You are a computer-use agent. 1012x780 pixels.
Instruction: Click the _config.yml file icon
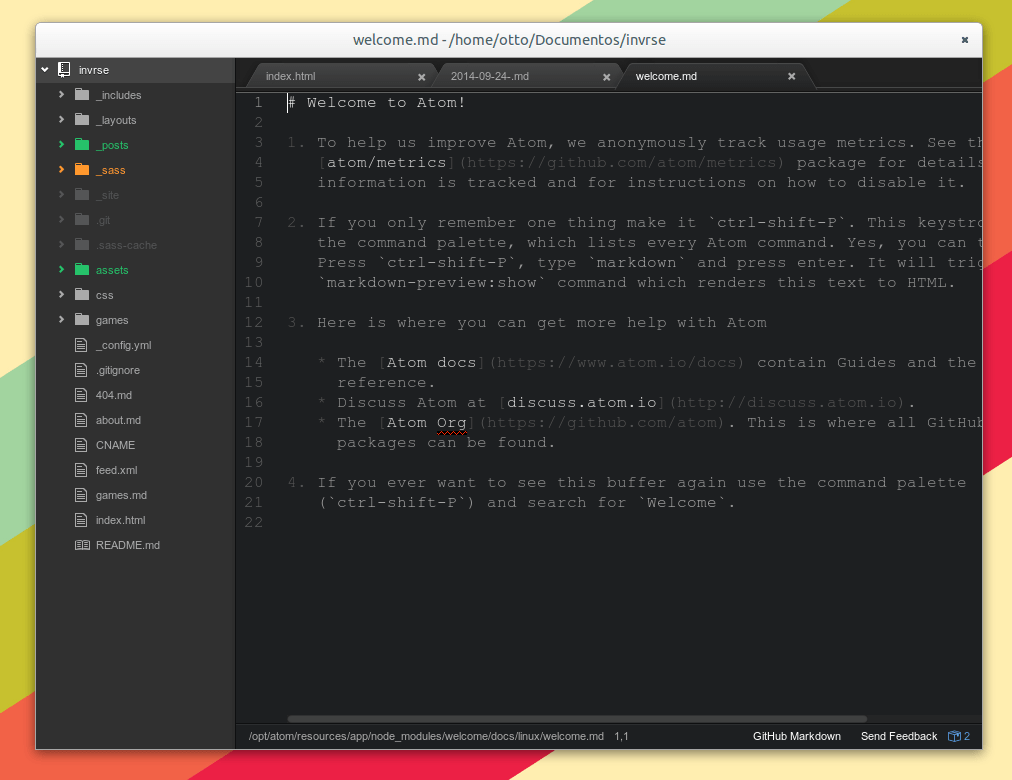[x=81, y=345]
